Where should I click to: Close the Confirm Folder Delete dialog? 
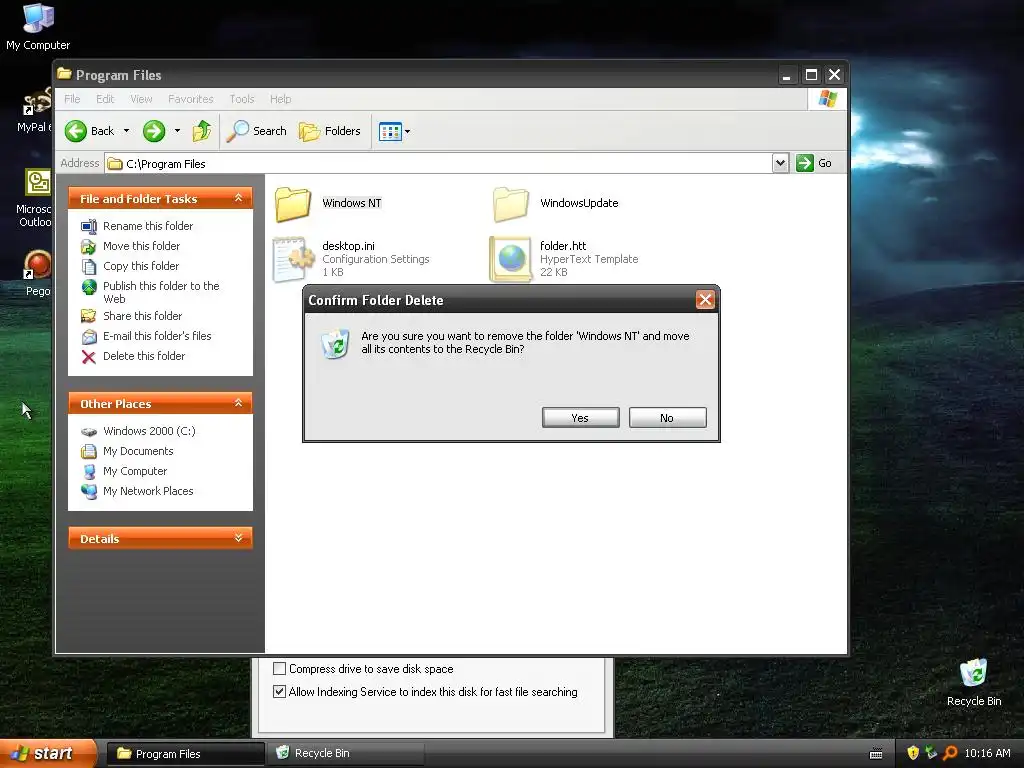pyautogui.click(x=705, y=300)
